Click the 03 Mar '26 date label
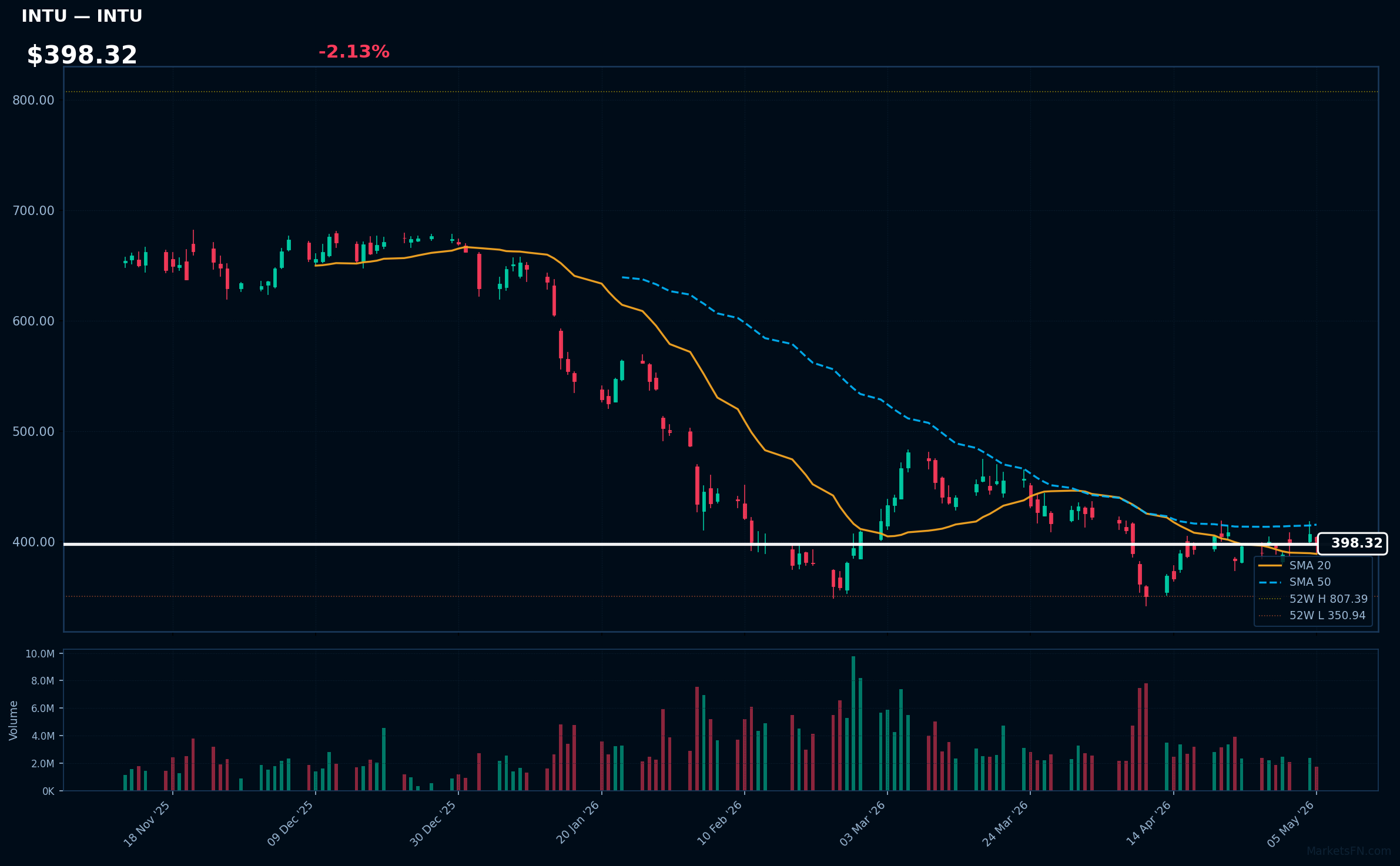Screen dimensions: 1400x866 click(x=862, y=824)
